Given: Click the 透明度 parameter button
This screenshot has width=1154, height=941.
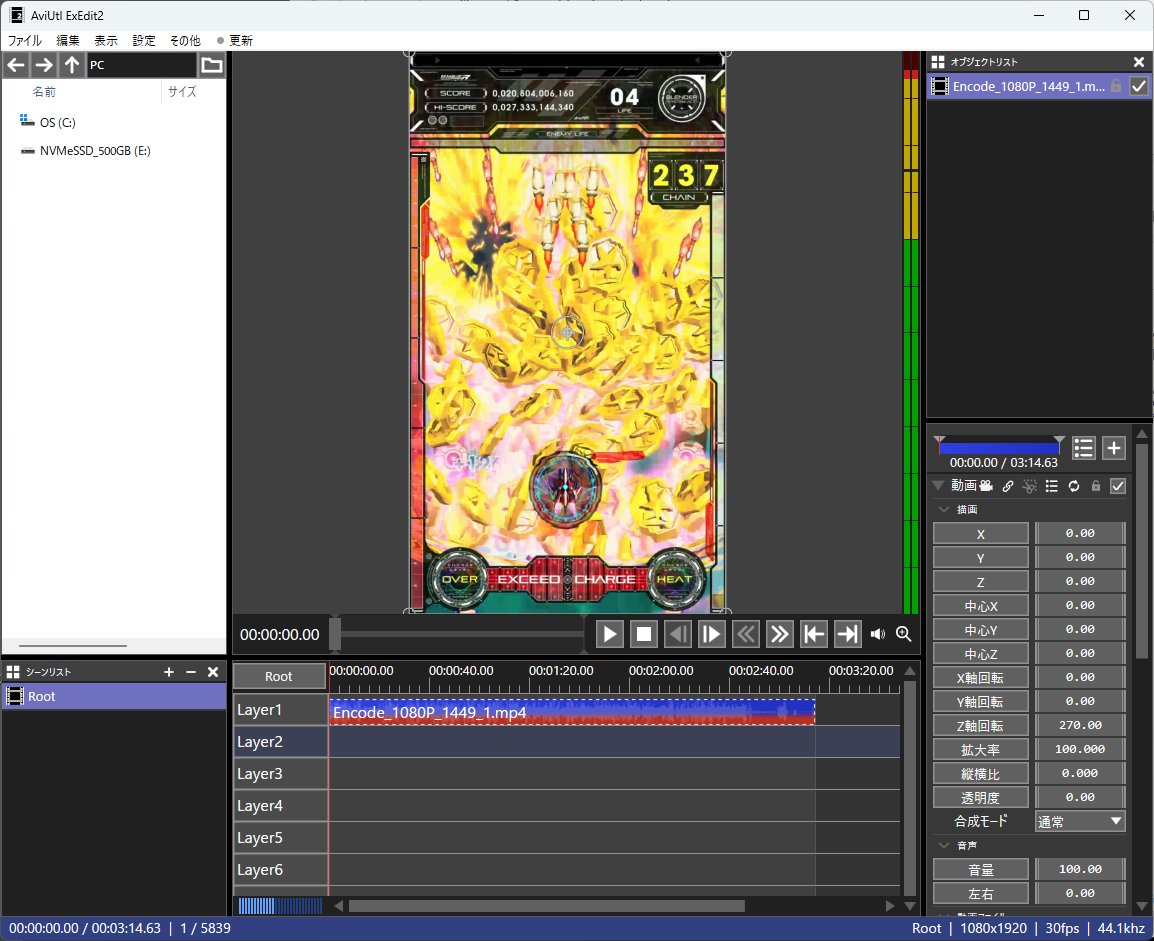Looking at the screenshot, I should point(980,798).
